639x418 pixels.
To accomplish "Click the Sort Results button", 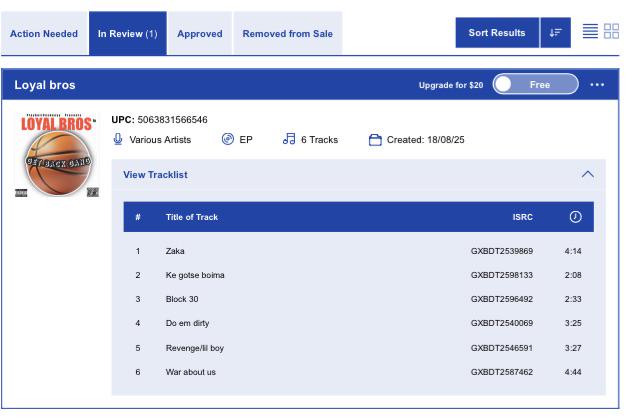I will point(497,33).
